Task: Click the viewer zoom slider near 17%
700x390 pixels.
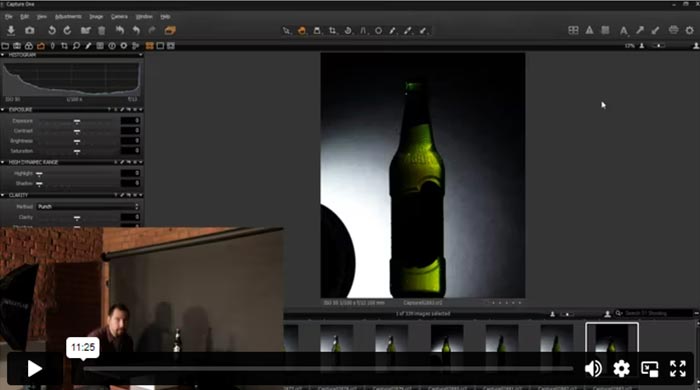Action: [659, 46]
